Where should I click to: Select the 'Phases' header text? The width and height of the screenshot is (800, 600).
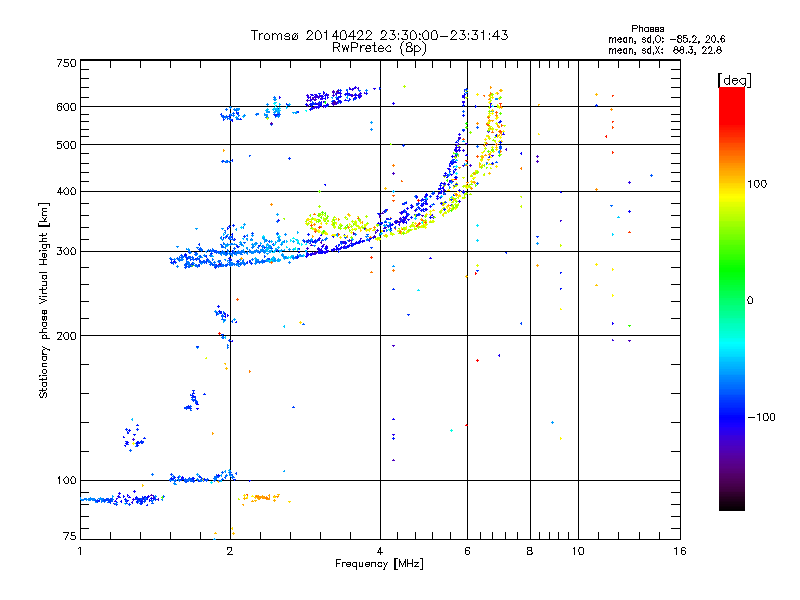point(647,29)
